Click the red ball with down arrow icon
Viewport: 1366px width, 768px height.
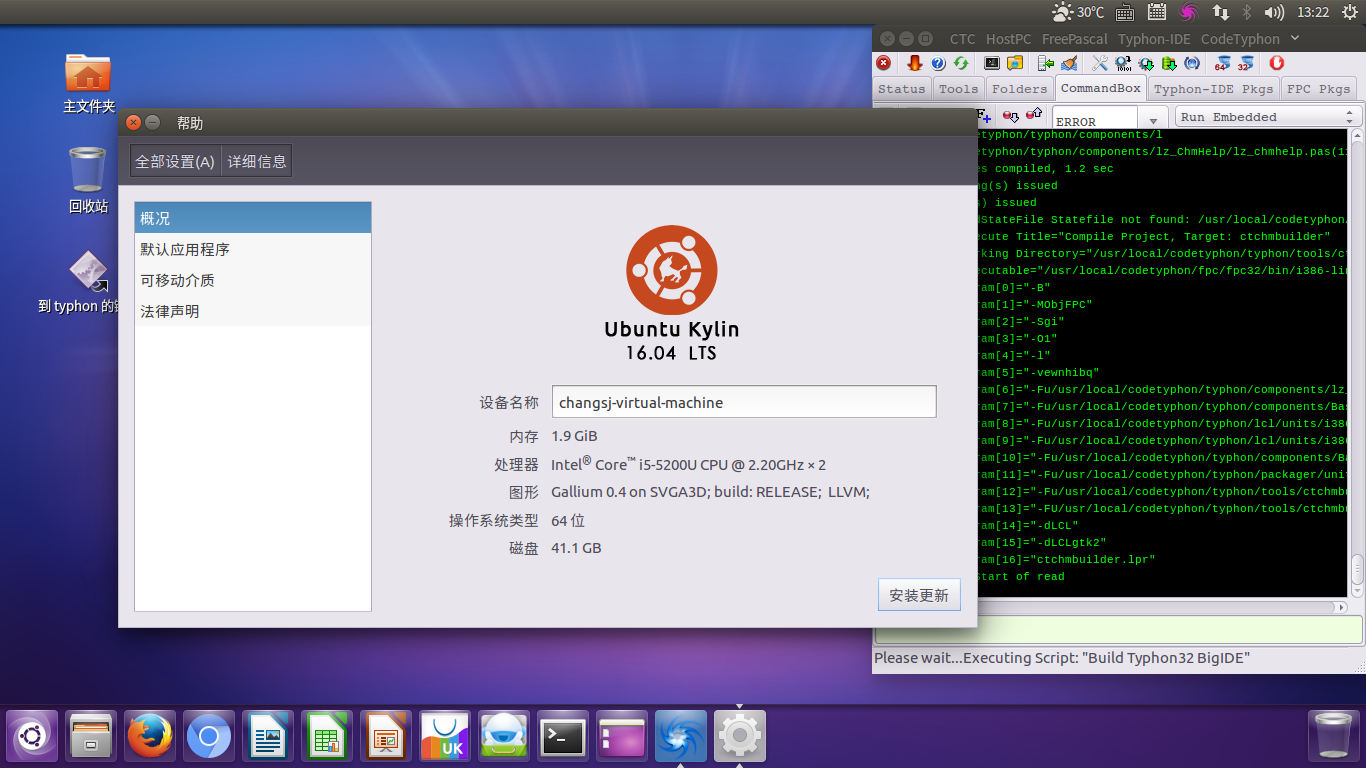coord(1011,116)
